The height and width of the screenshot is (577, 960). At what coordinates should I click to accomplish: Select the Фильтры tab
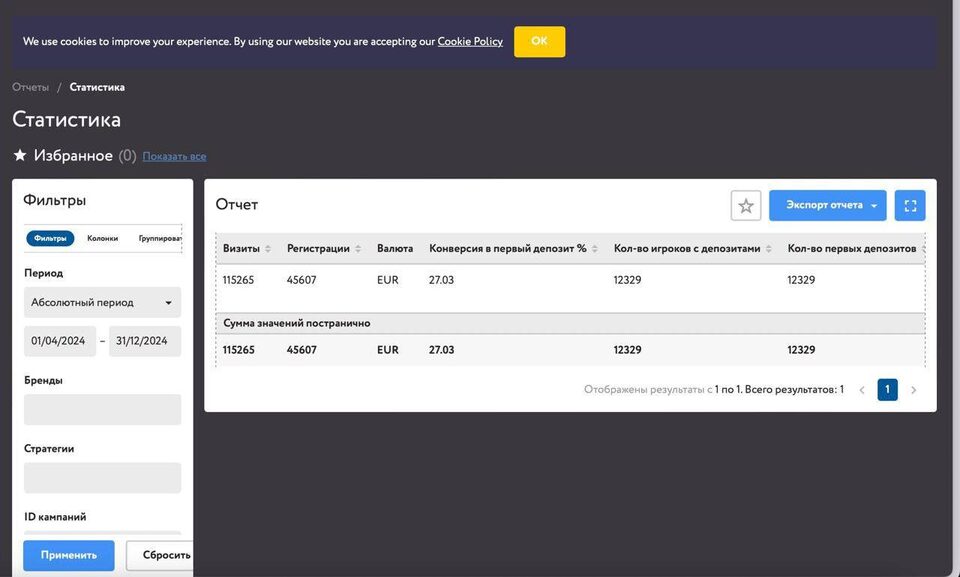click(50, 238)
